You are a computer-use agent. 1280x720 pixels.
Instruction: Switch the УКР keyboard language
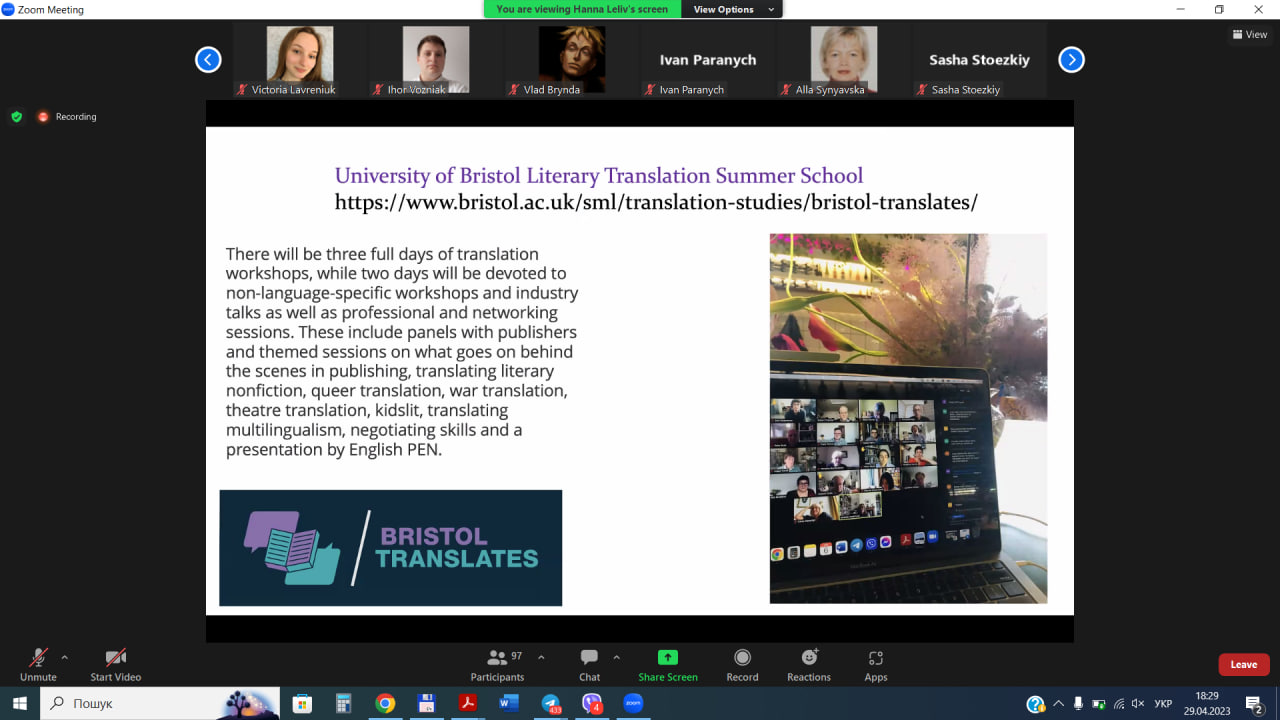tap(1163, 704)
